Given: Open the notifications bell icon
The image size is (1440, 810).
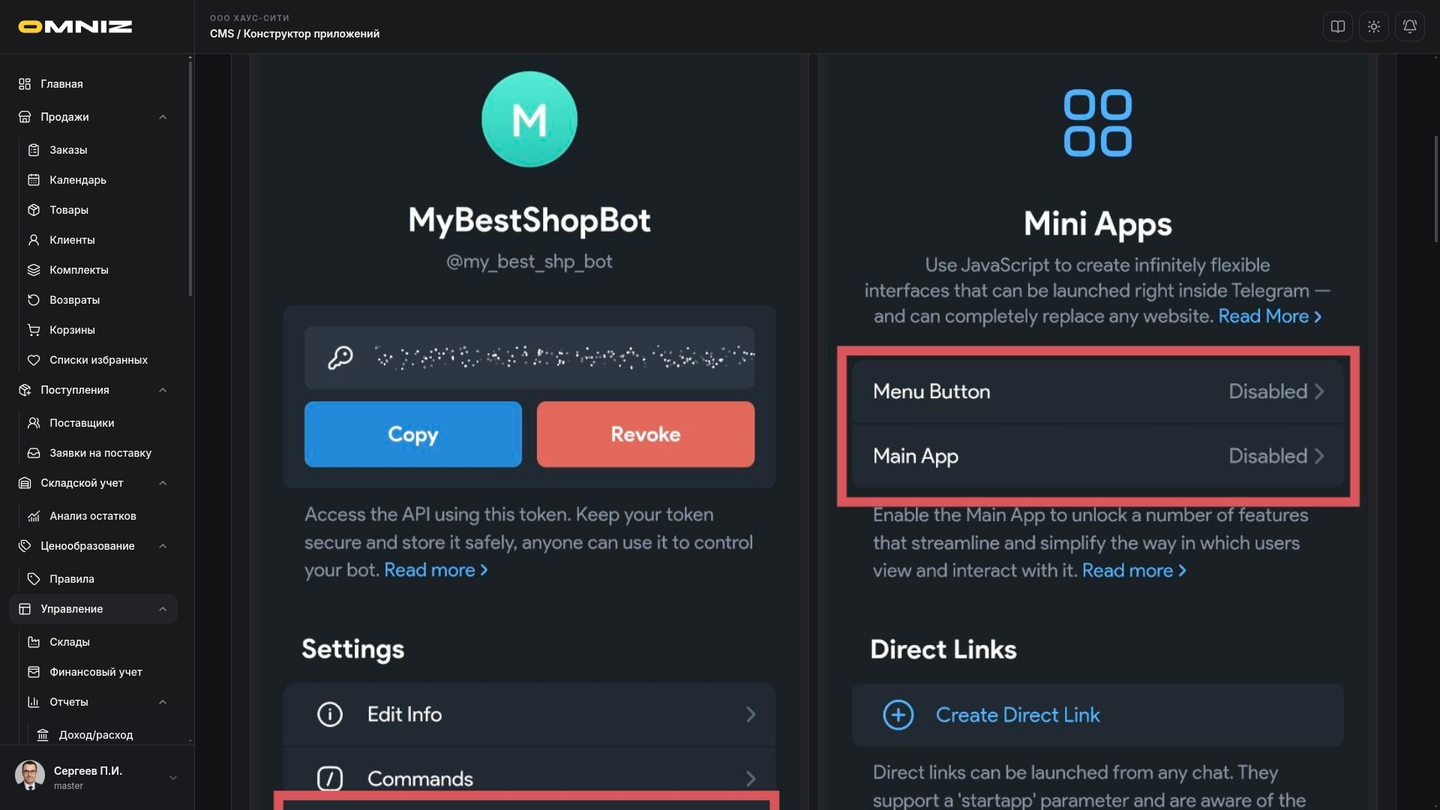Looking at the screenshot, I should (1410, 27).
